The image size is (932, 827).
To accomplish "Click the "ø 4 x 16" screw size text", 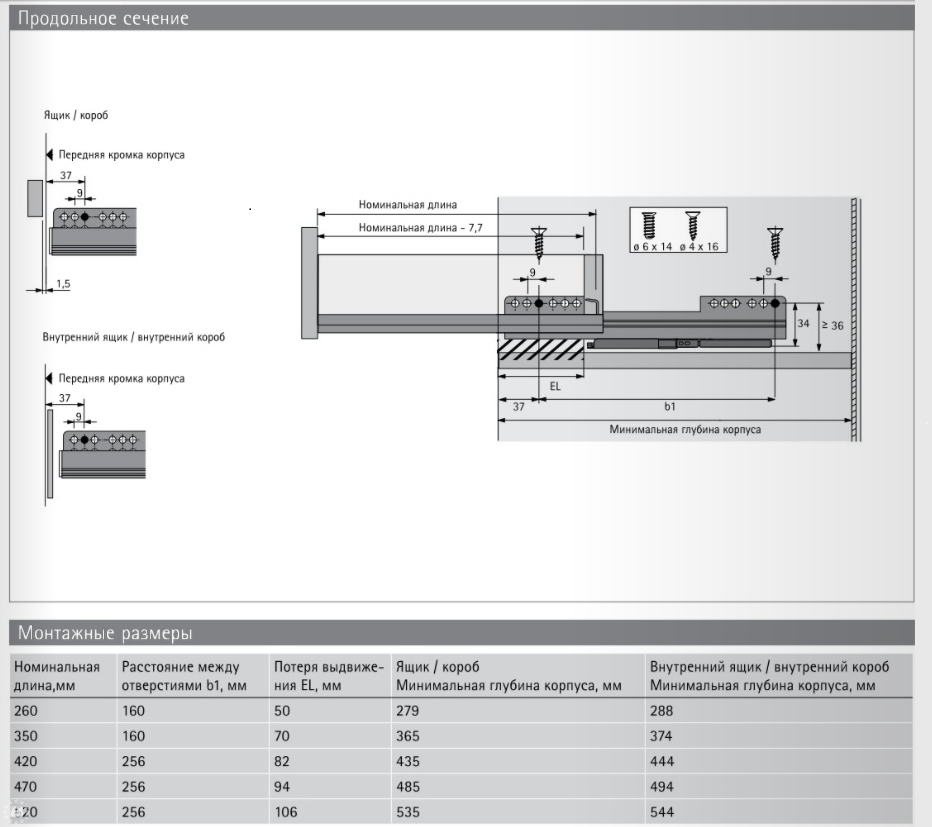I will click(x=699, y=247).
